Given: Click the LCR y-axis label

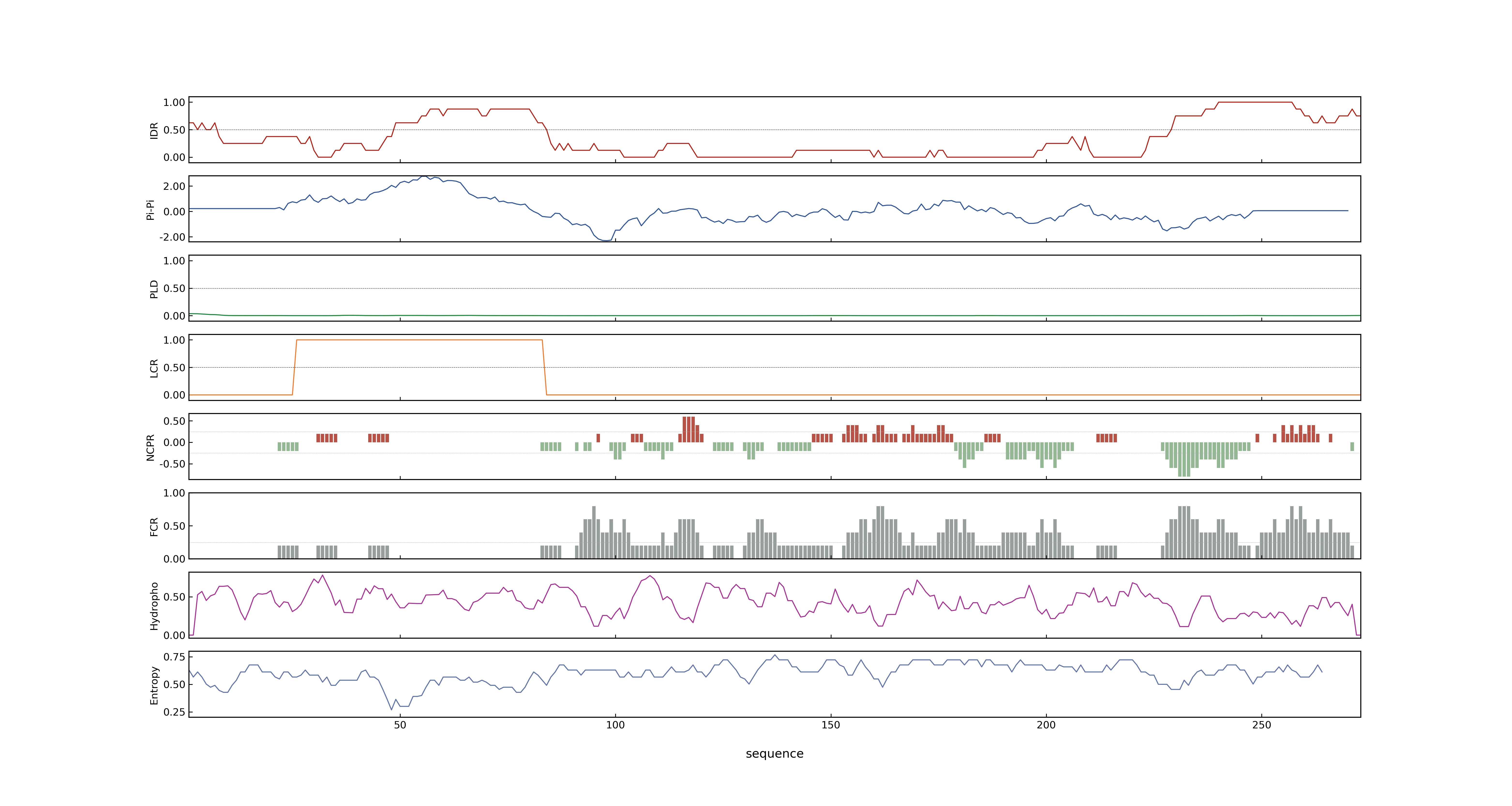Looking at the screenshot, I should (x=154, y=368).
